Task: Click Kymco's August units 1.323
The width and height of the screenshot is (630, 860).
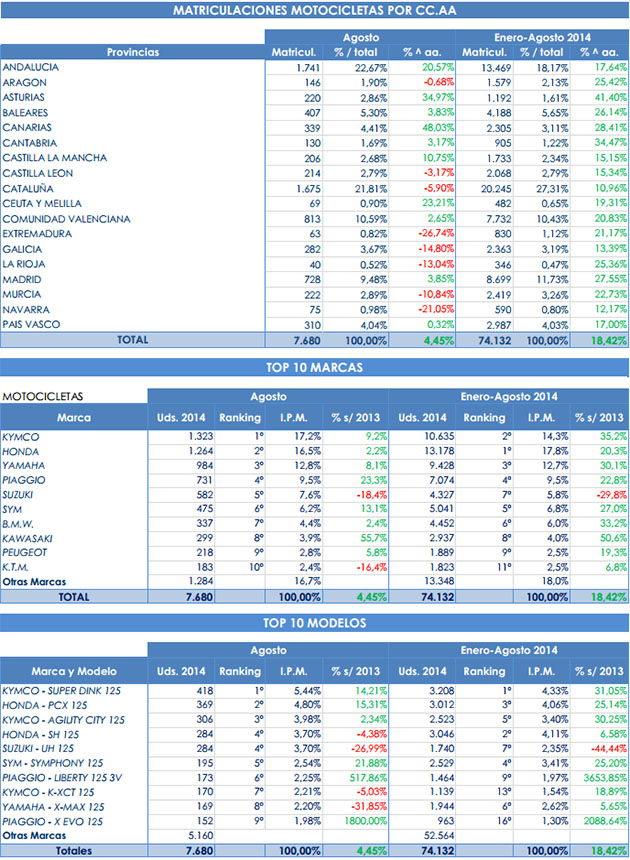Action: 201,437
